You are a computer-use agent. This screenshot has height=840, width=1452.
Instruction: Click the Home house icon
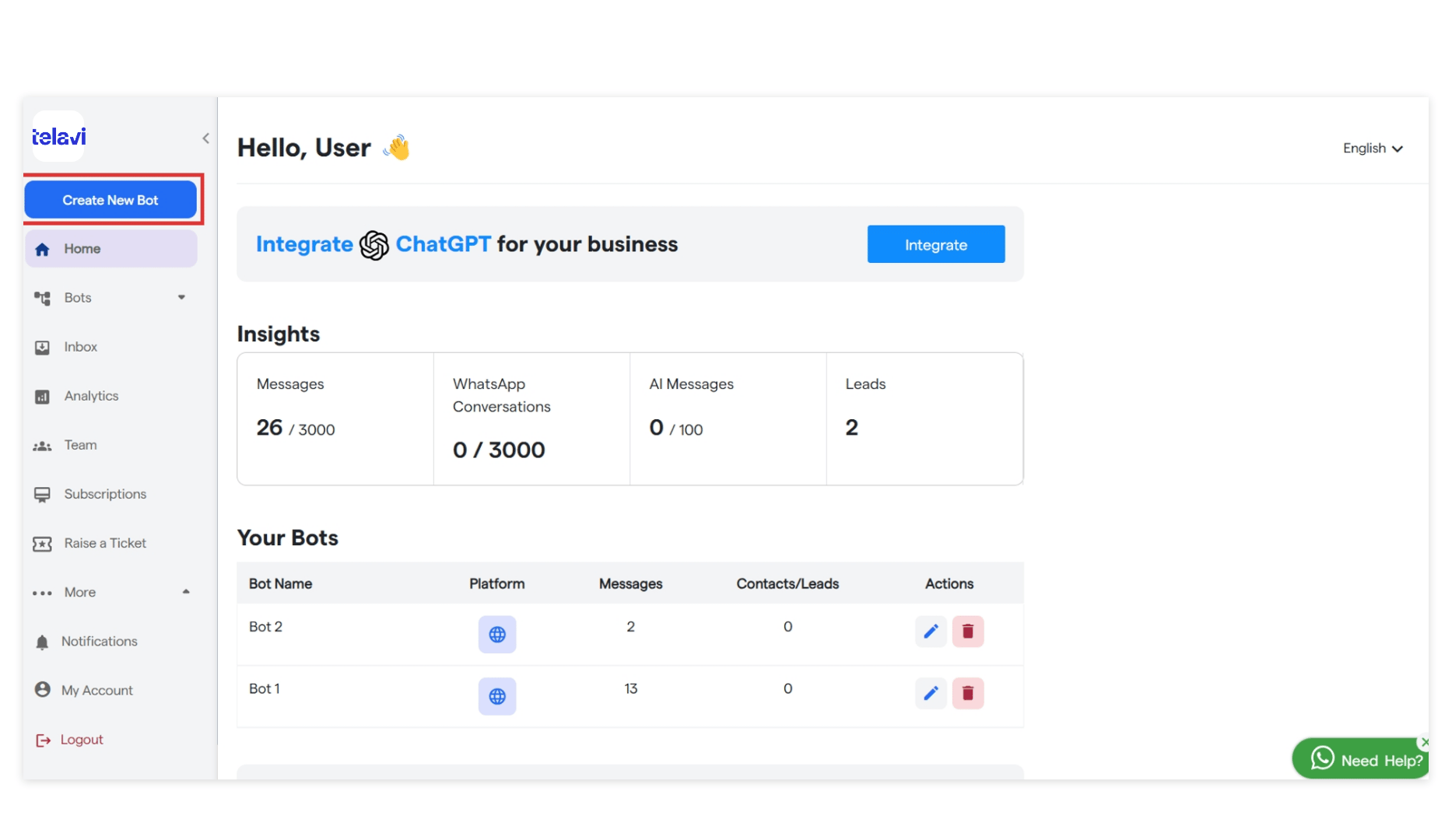click(x=42, y=249)
